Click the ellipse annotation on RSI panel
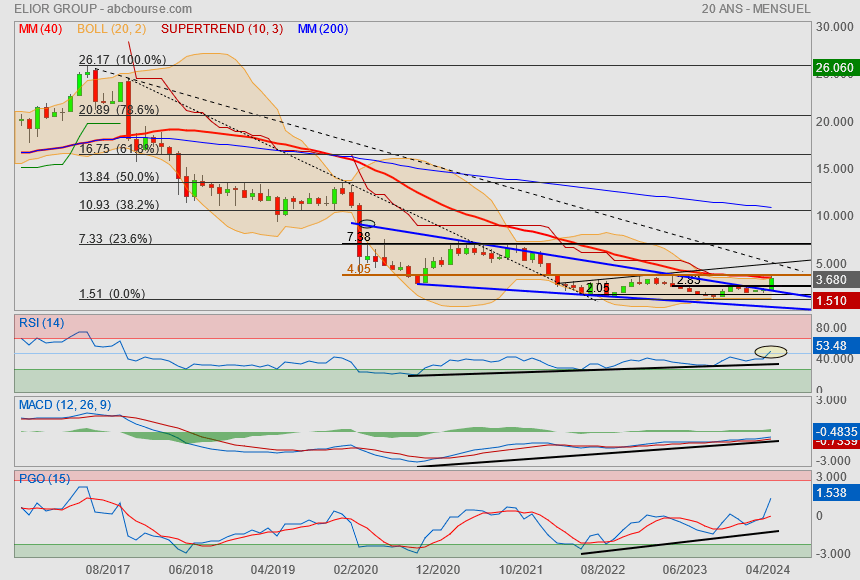Image resolution: width=860 pixels, height=580 pixels. 770,352
